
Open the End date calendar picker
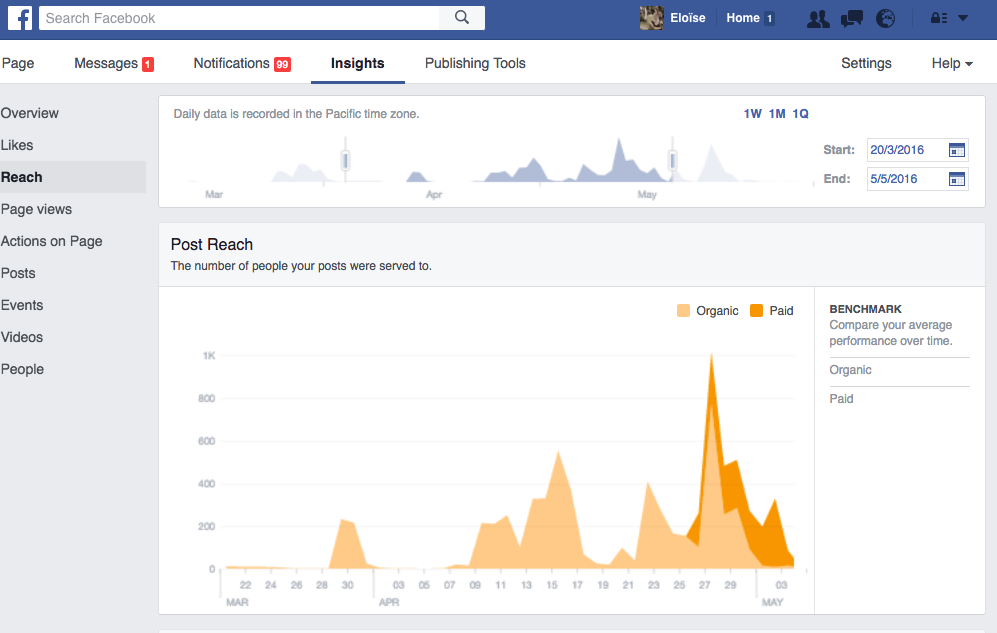pos(957,179)
